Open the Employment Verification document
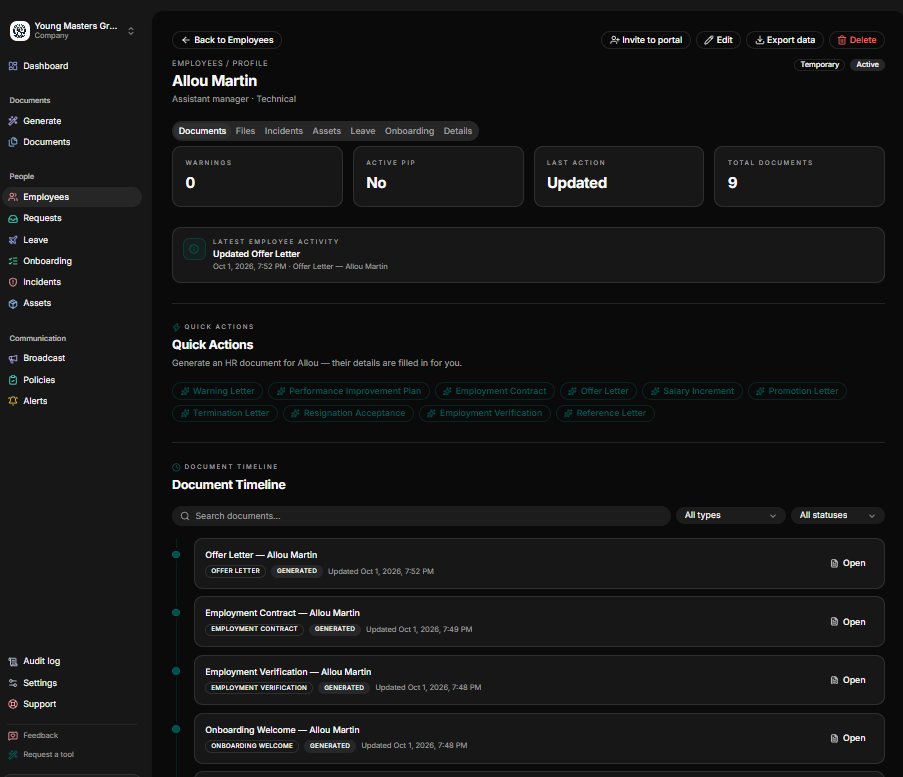Image resolution: width=903 pixels, height=777 pixels. (x=848, y=680)
